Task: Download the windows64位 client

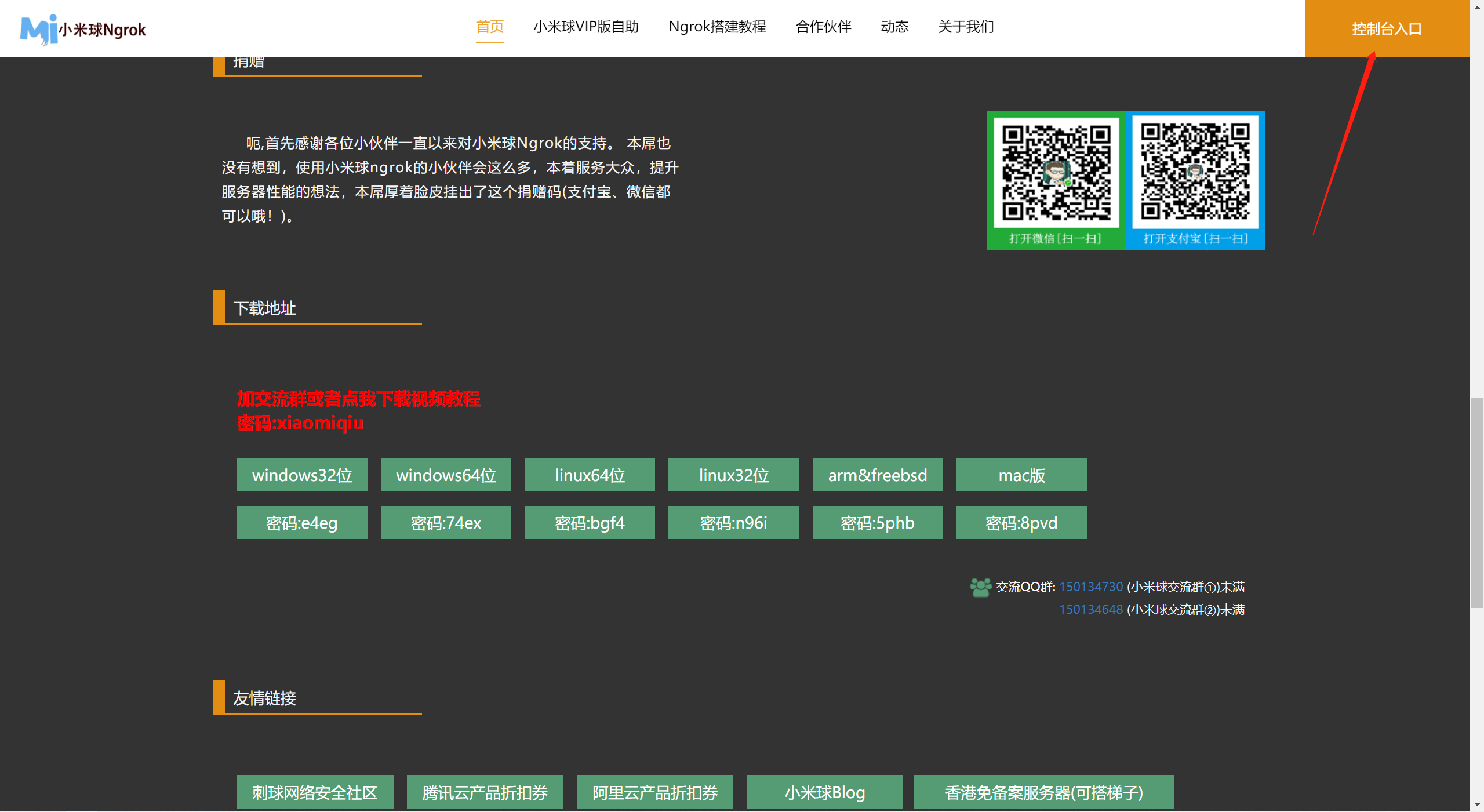Action: pos(446,475)
